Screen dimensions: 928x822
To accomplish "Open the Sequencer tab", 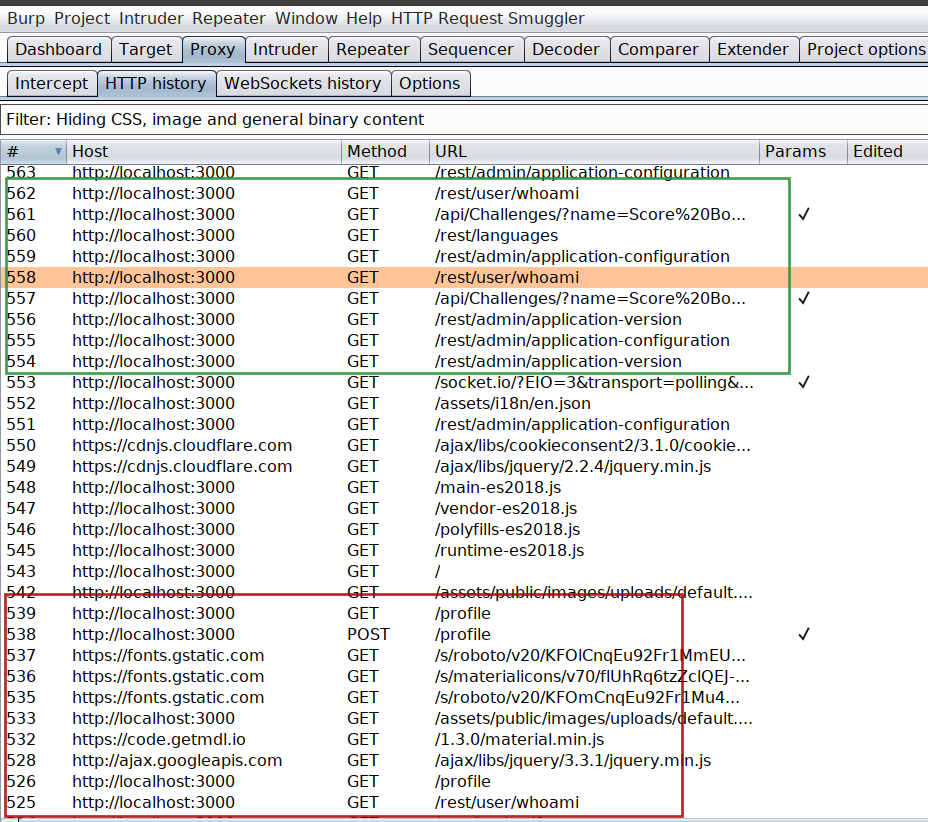I will pos(471,49).
